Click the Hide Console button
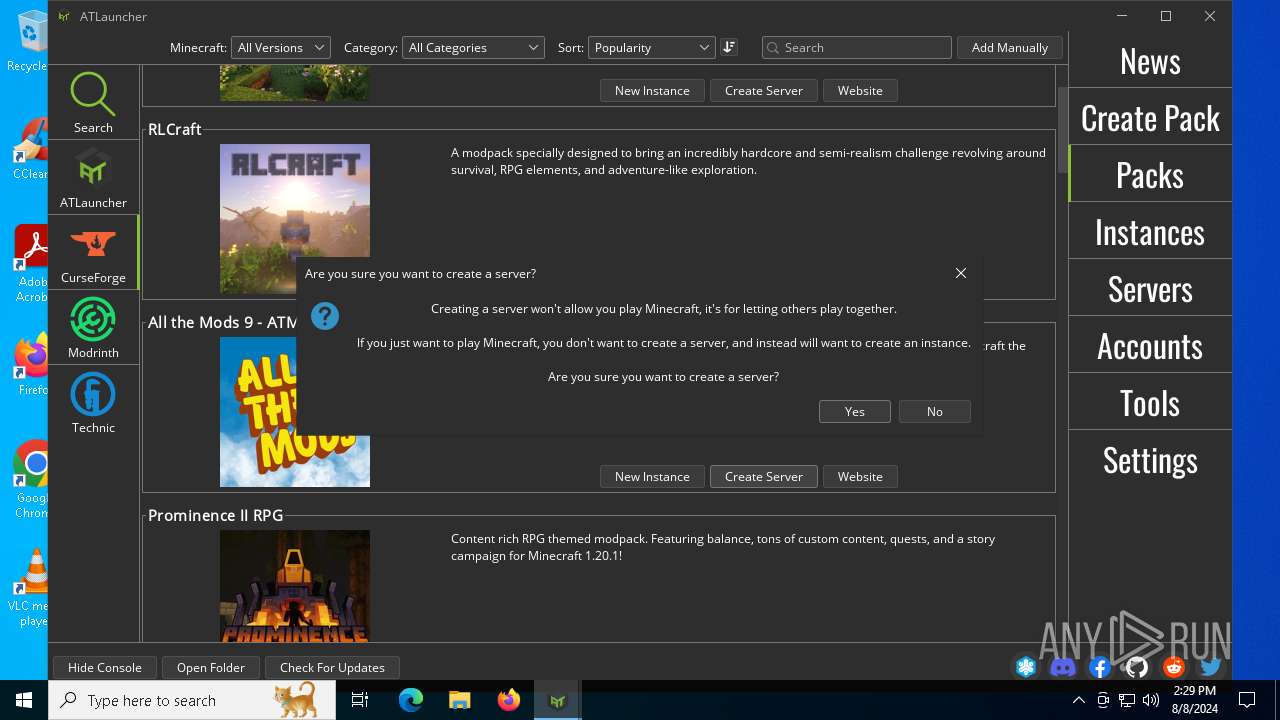Image resolution: width=1280 pixels, height=720 pixels. point(105,667)
